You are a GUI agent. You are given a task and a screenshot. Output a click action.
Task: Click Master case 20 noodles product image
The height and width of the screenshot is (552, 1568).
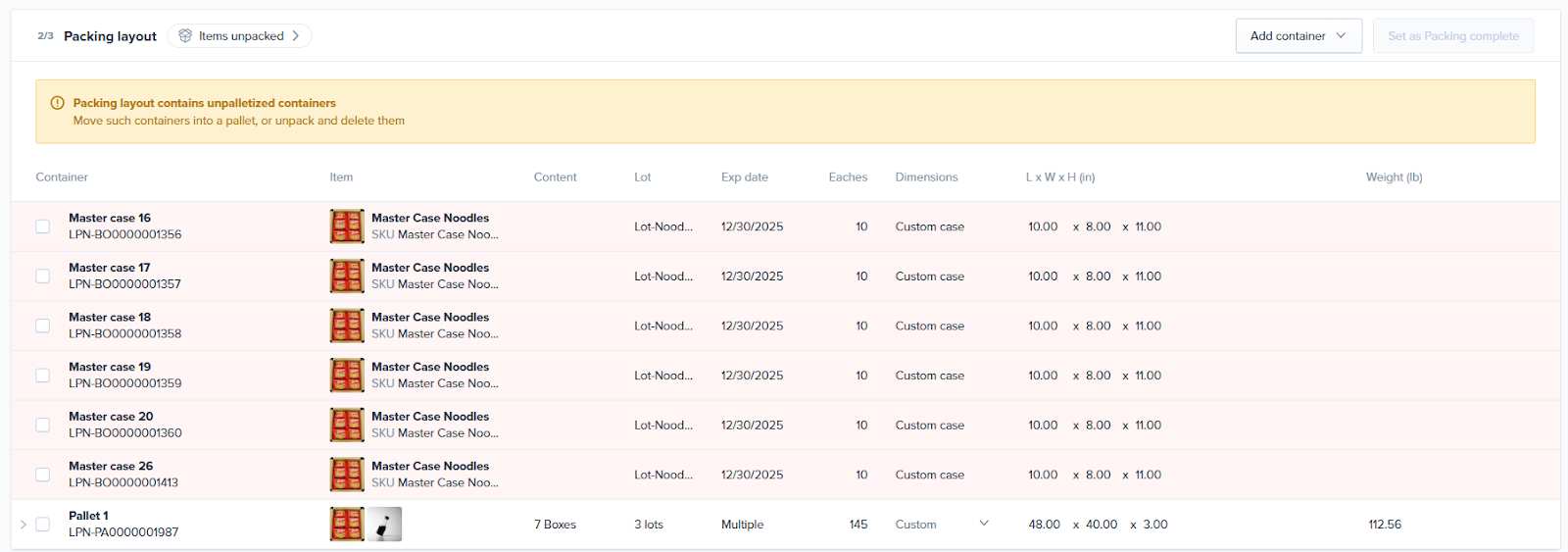click(347, 426)
